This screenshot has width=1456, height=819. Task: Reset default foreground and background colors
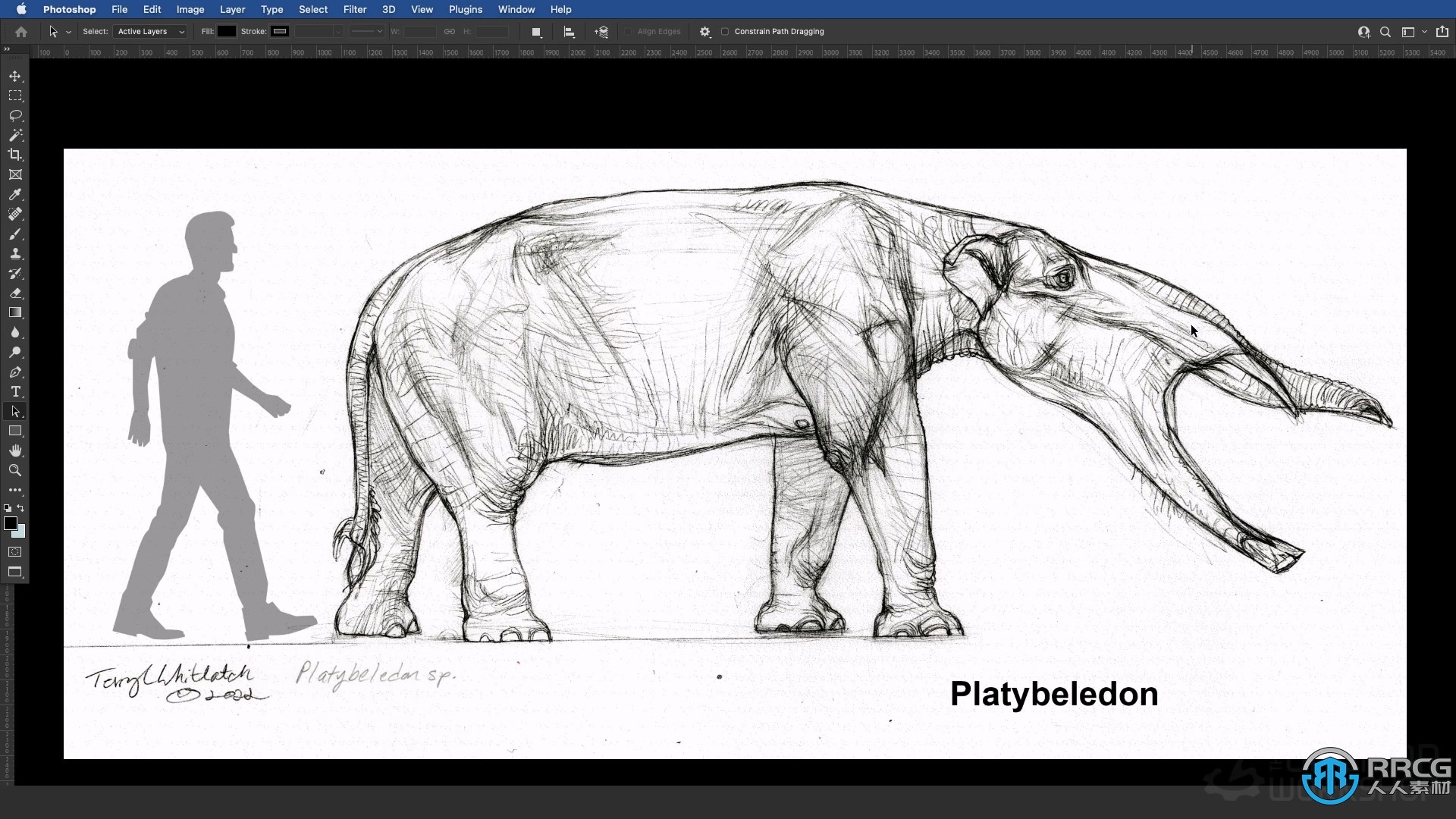point(8,508)
